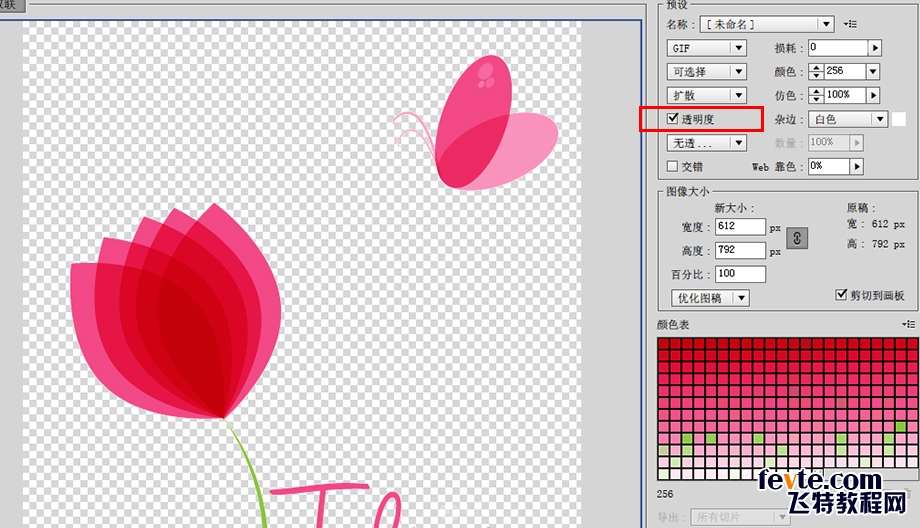Expand the 颜色 256 value dropdown arrow
The image size is (920, 528).
point(873,72)
